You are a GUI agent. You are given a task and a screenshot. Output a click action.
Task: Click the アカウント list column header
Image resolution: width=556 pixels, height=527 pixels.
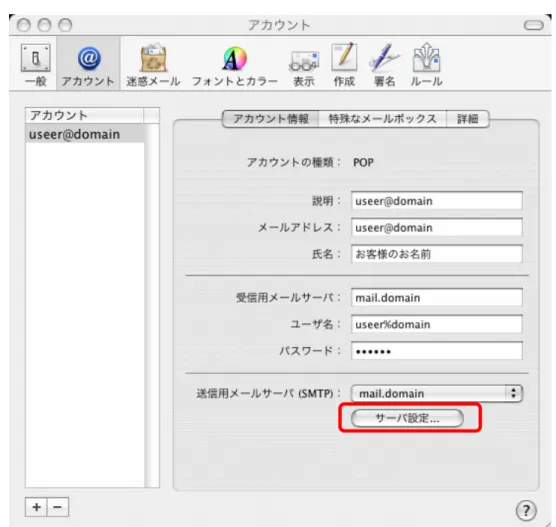[x=84, y=116]
